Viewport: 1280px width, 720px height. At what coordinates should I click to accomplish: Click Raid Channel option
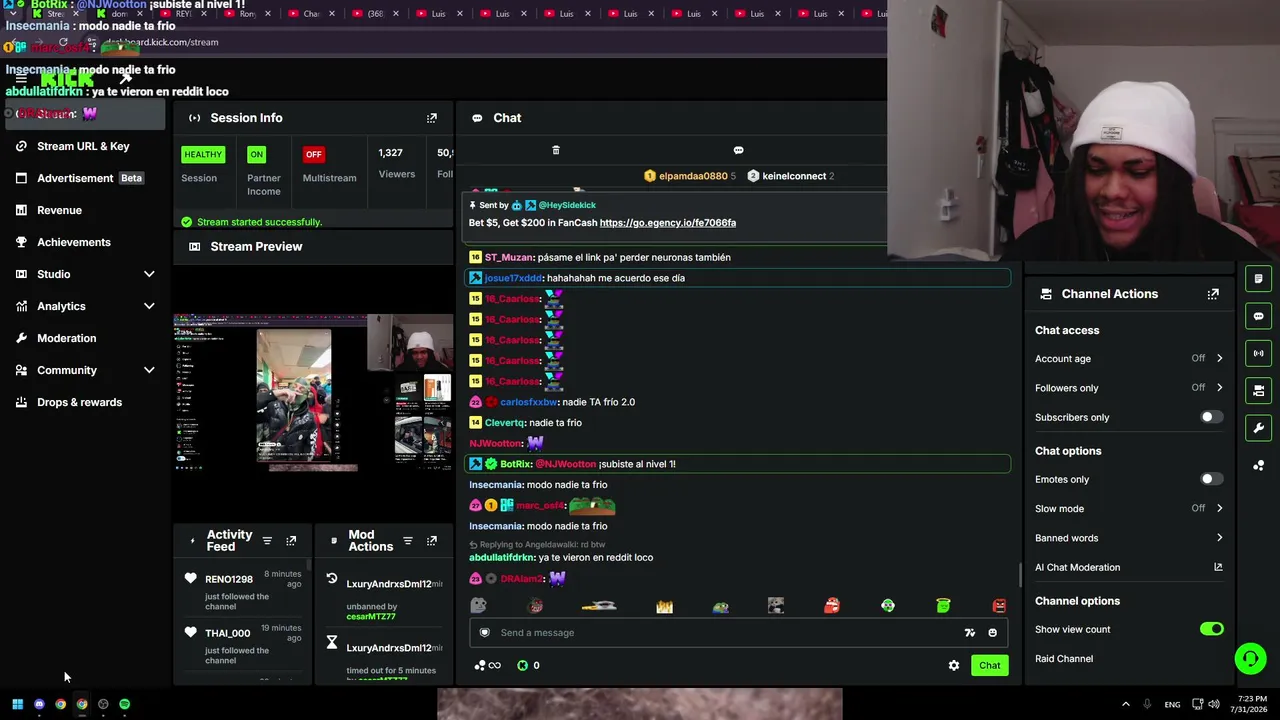[1064, 659]
